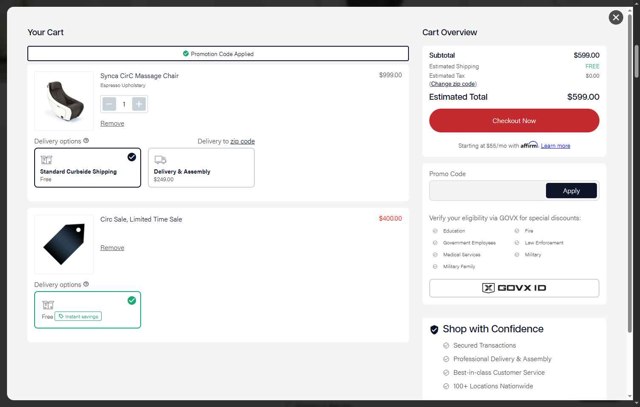Click the Education eligibility check icon
Screen dimensions: 640x407
coord(435,231)
